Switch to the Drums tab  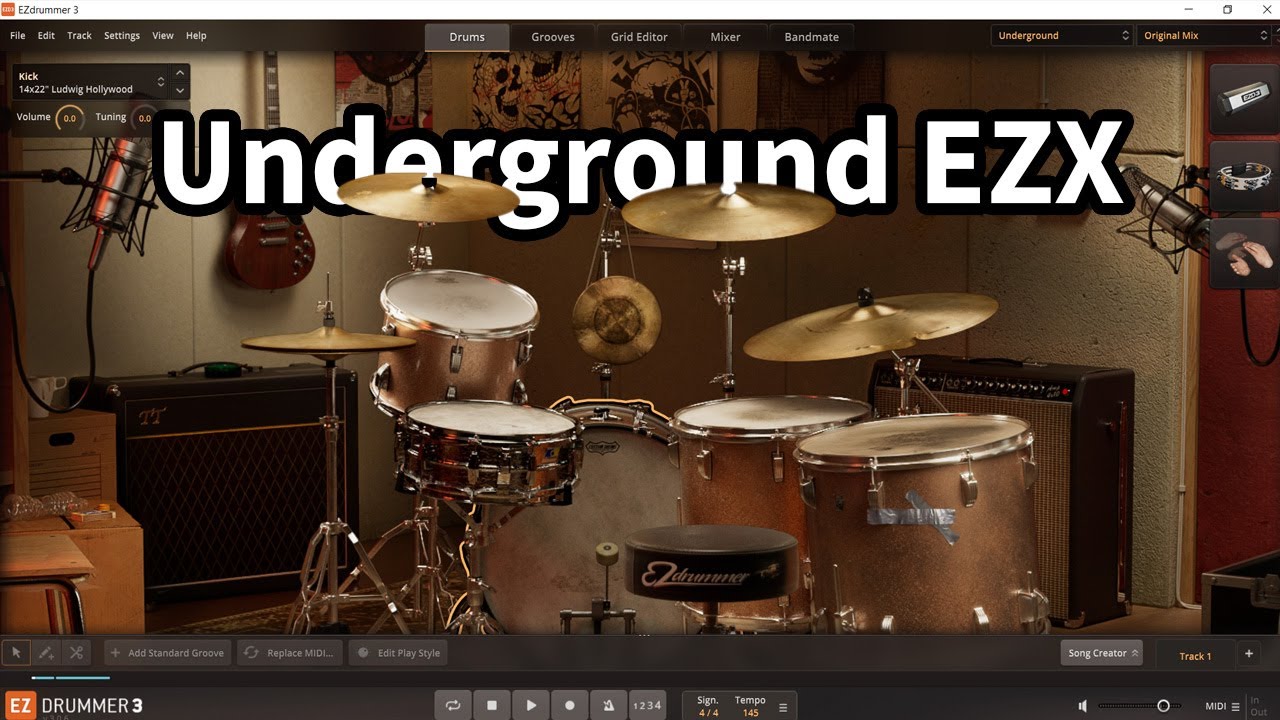pos(467,37)
